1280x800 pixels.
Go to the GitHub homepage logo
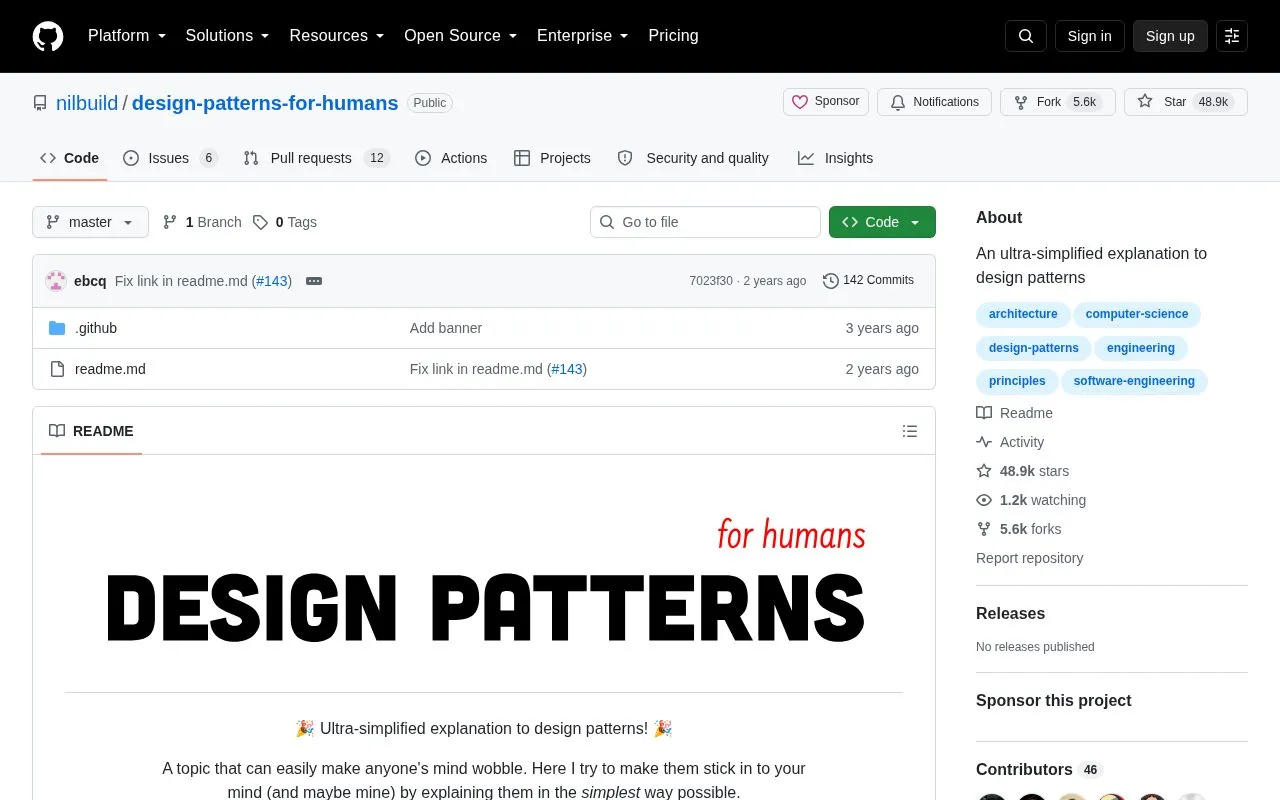(x=48, y=36)
